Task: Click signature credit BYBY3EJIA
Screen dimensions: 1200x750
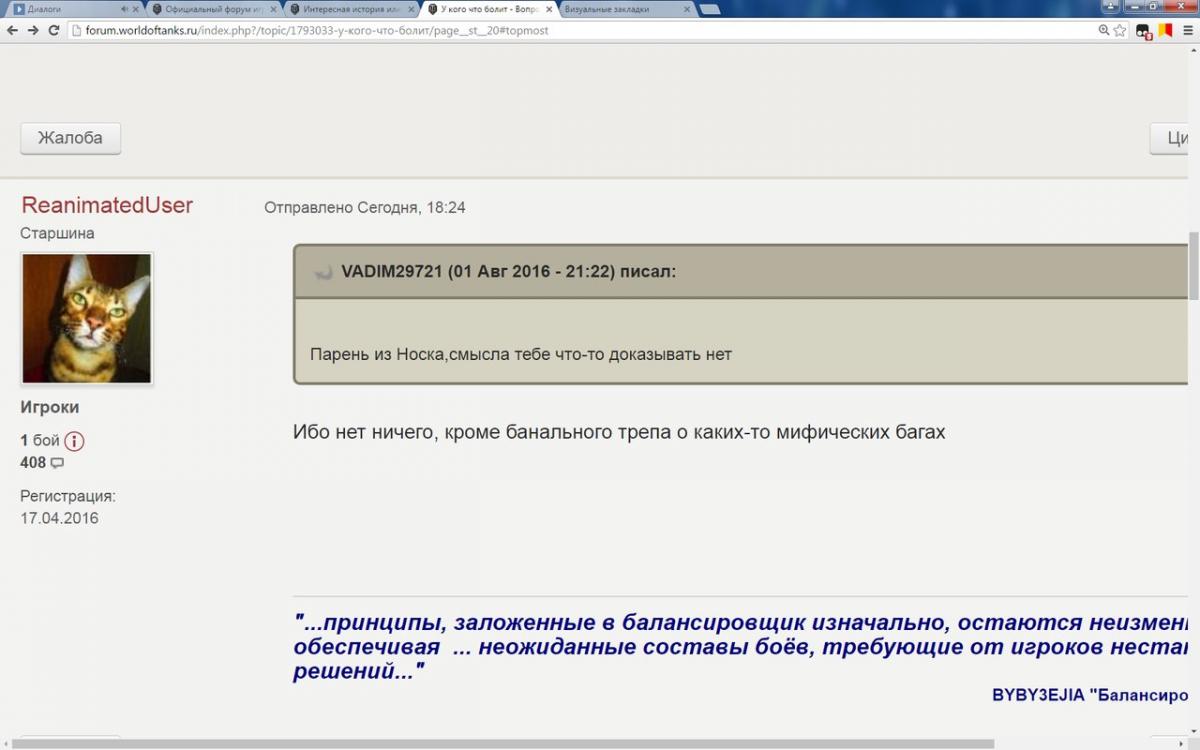Action: (x=1090, y=695)
